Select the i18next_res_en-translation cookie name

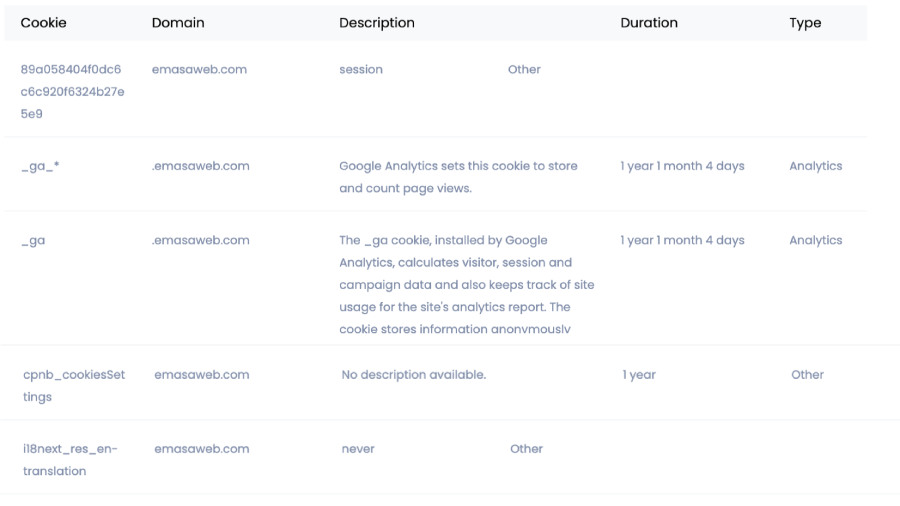[x=70, y=459]
